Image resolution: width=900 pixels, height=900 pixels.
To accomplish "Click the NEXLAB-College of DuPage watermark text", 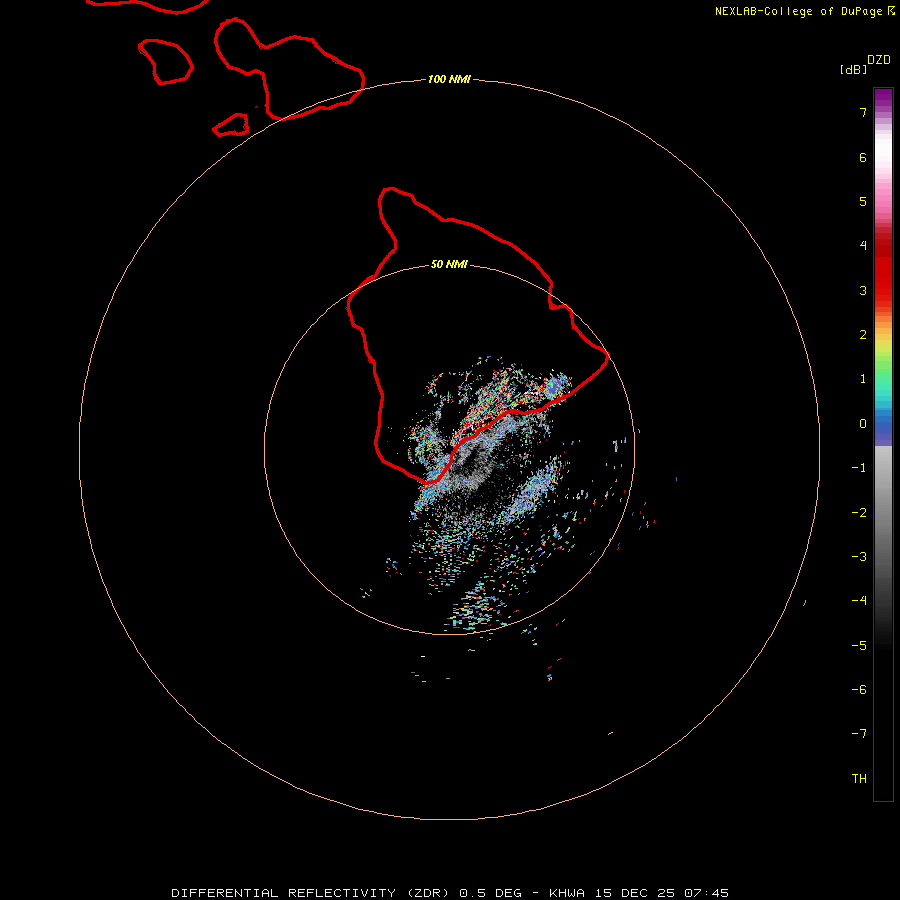I will (798, 11).
